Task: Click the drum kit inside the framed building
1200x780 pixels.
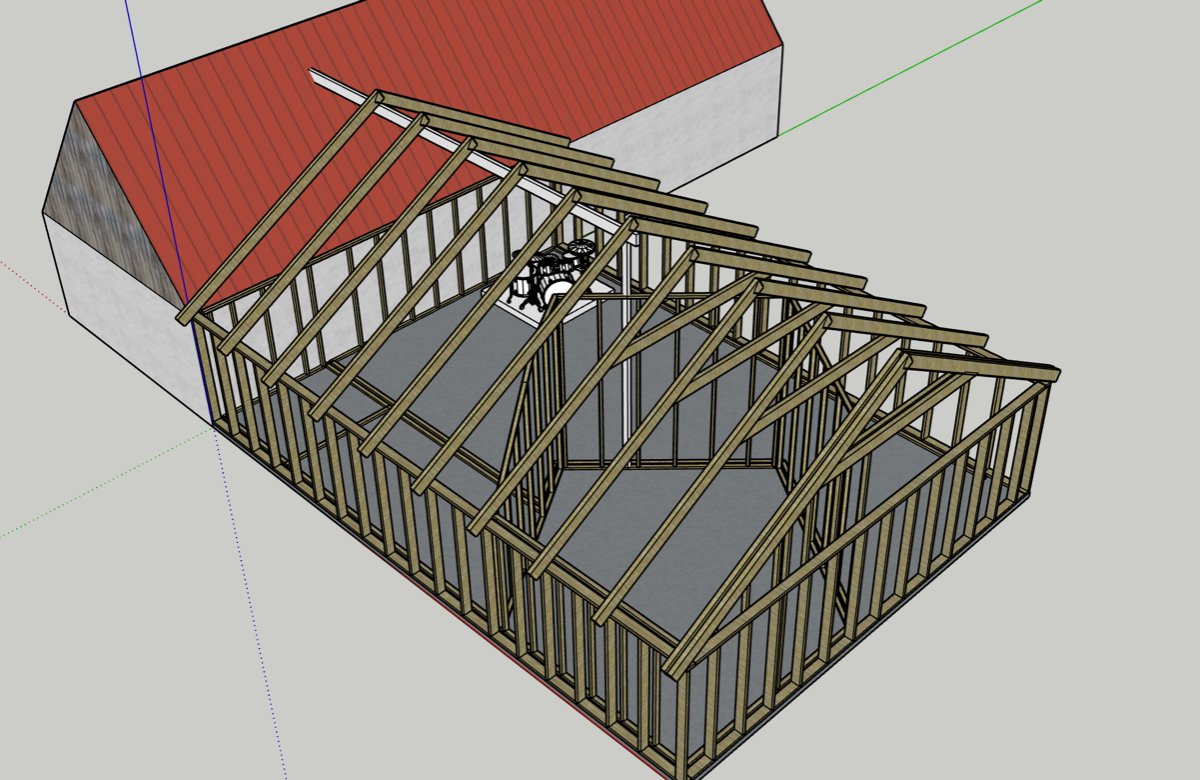Action: (x=550, y=274)
